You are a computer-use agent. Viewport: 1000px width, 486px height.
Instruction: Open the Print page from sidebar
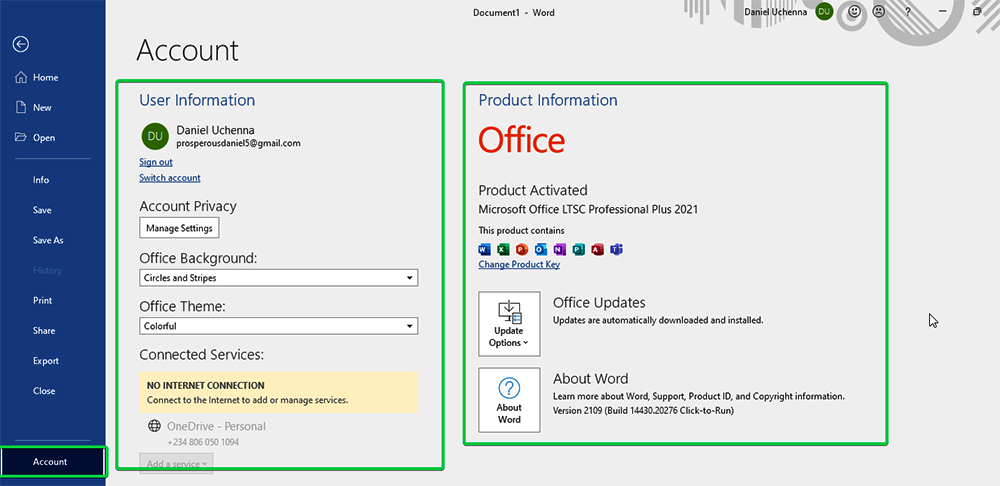(x=43, y=300)
